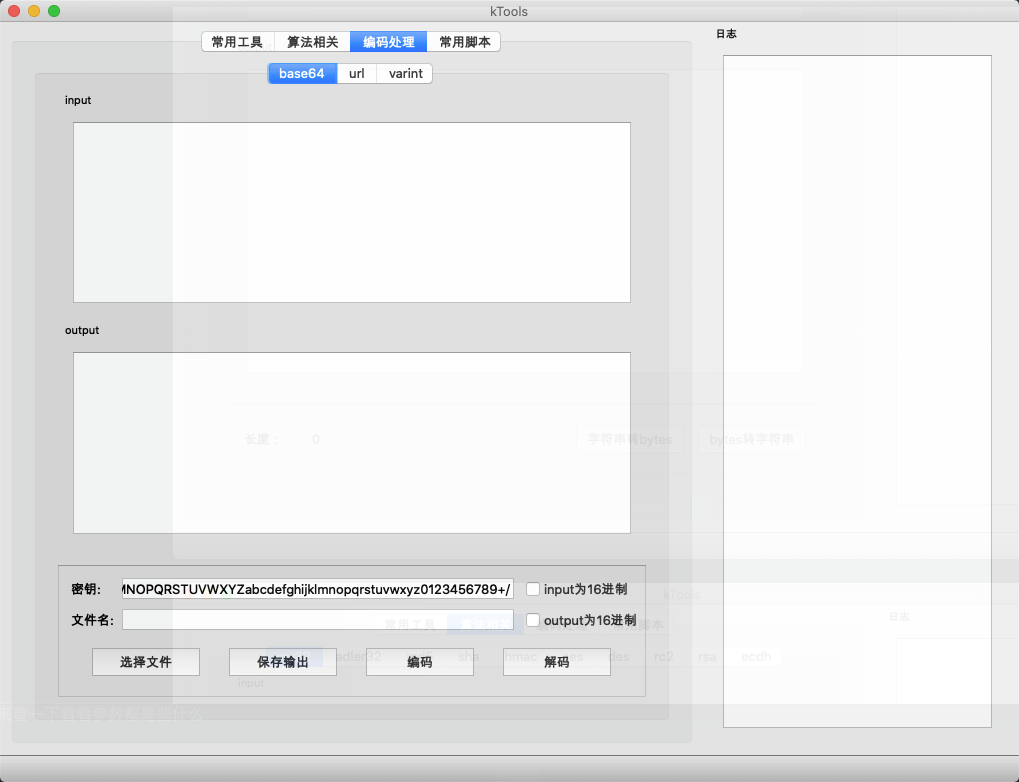The image size is (1019, 782).
Task: Click the 密钥: label
Action: pyautogui.click(x=86, y=589)
